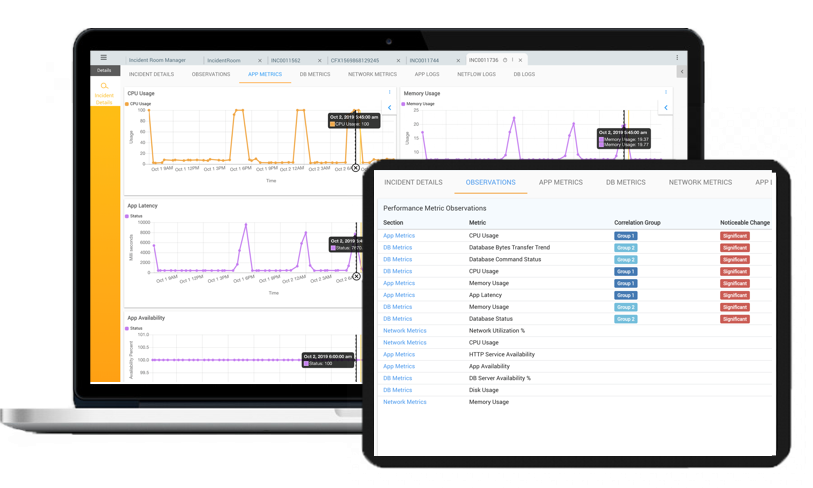Viewport: 813px width, 488px height.
Task: Click the X marker on CPU Usage chart
Action: pos(356,168)
